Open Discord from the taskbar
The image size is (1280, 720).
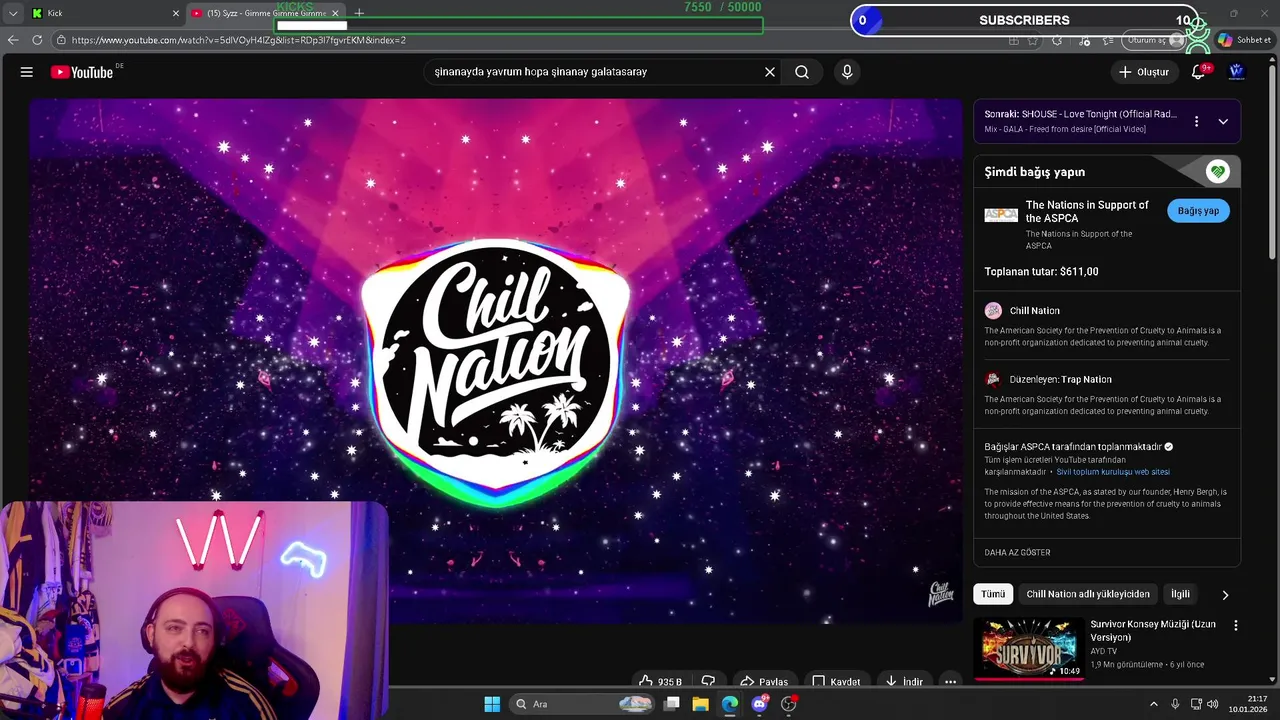tap(759, 704)
